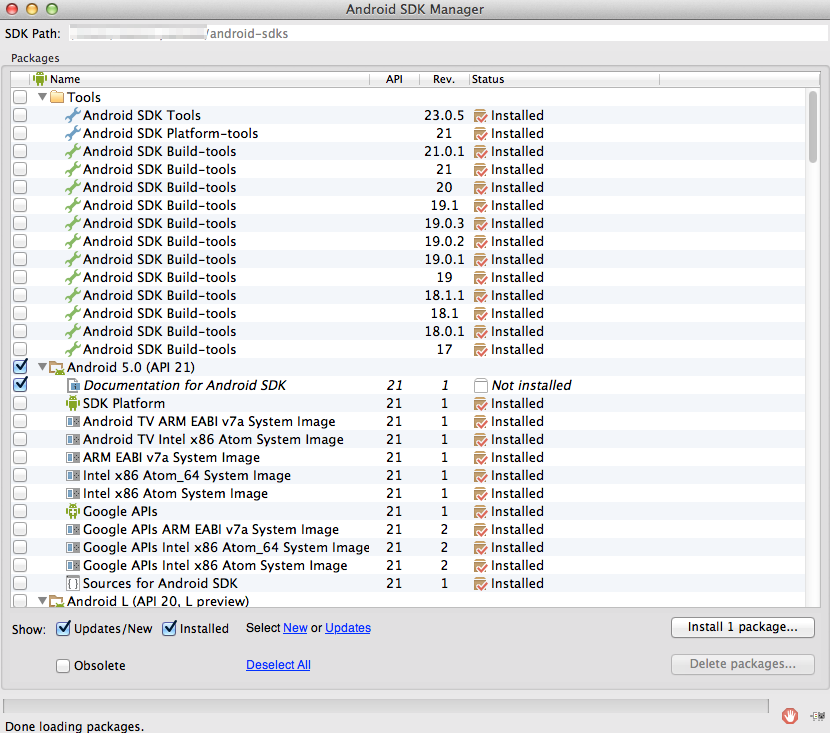Click the Tools folder icon
830x733 pixels.
tap(57, 97)
